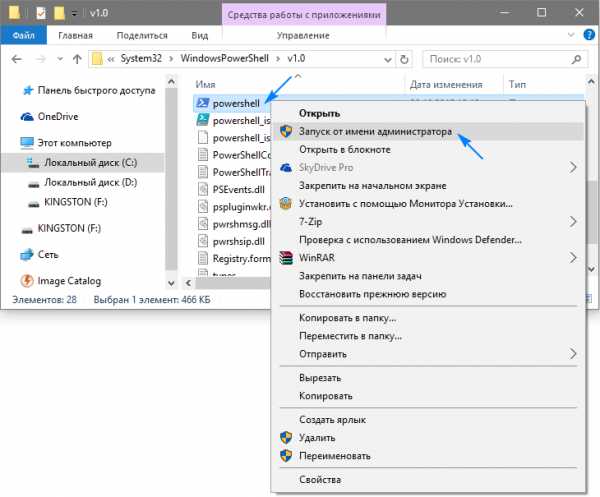Screen dimensions: 600x497
Task: Click shield icon next to Удалить
Action: (286, 438)
